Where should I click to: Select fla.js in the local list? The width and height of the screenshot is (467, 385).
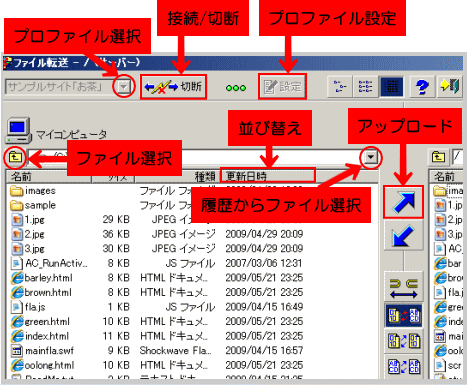click(x=28, y=307)
